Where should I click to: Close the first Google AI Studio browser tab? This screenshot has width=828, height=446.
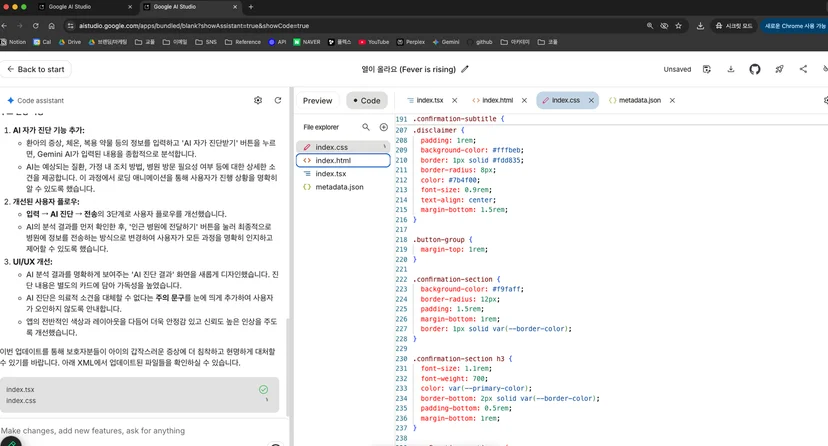tap(130, 7)
